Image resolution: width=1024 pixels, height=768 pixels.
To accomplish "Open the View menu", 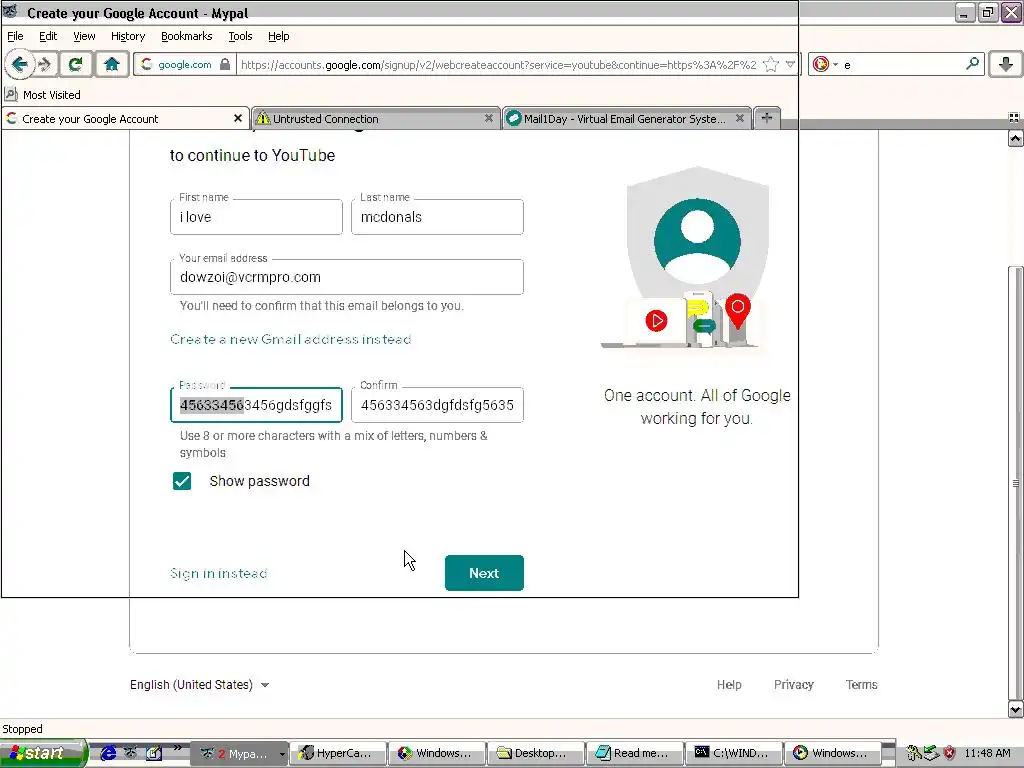I will coord(84,36).
